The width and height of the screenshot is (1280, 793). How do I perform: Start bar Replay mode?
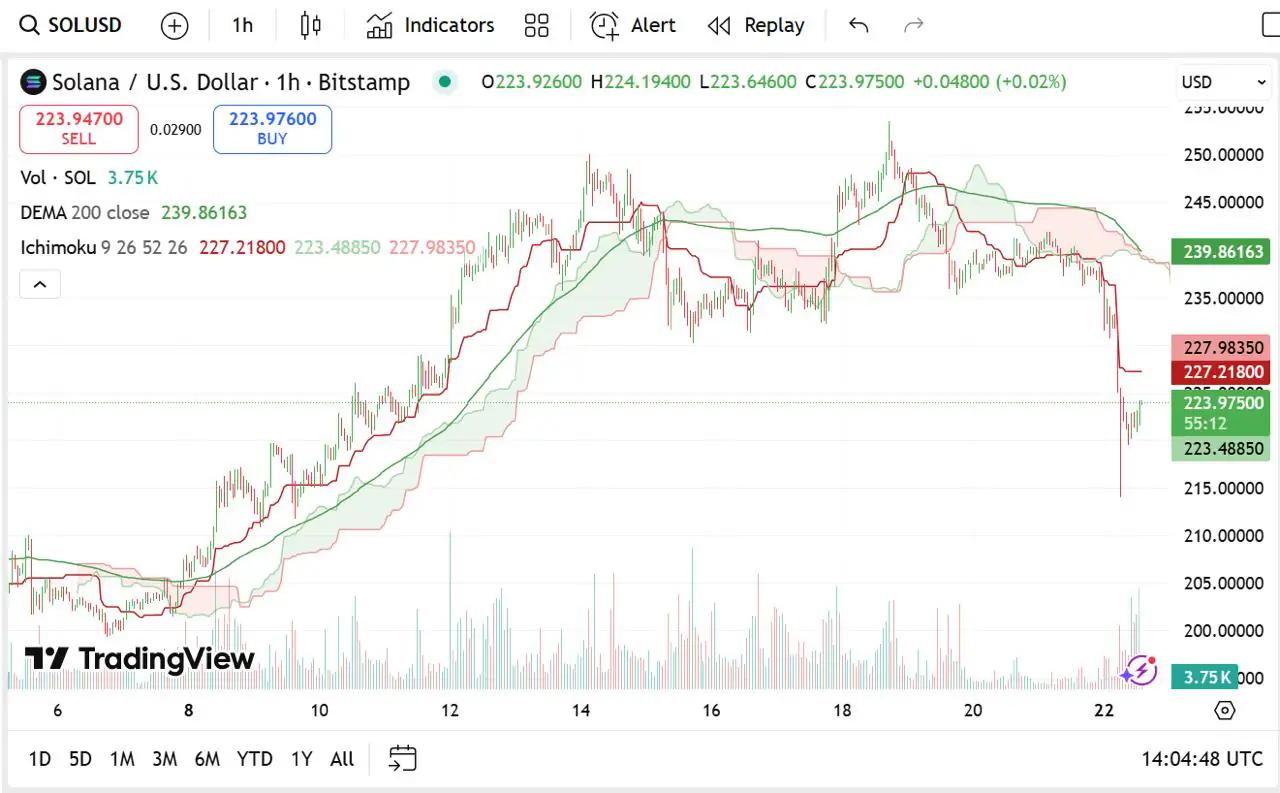(756, 26)
